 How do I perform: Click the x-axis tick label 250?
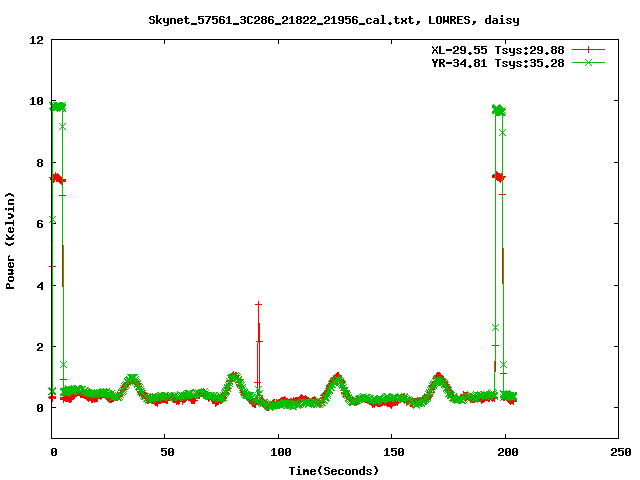pos(620,452)
